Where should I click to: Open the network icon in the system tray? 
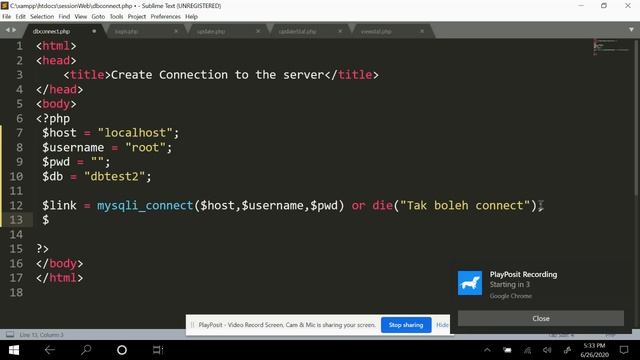[527, 350]
